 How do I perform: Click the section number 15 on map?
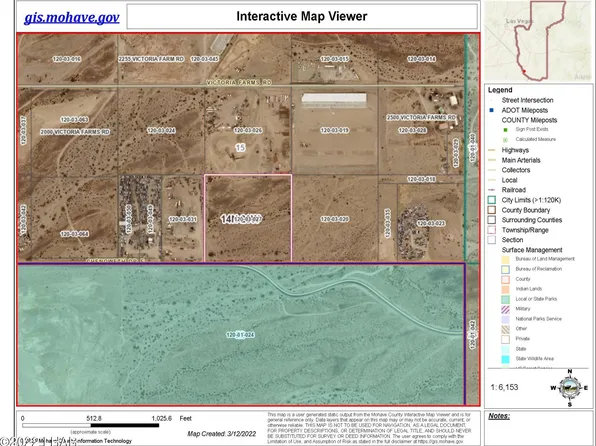240,148
